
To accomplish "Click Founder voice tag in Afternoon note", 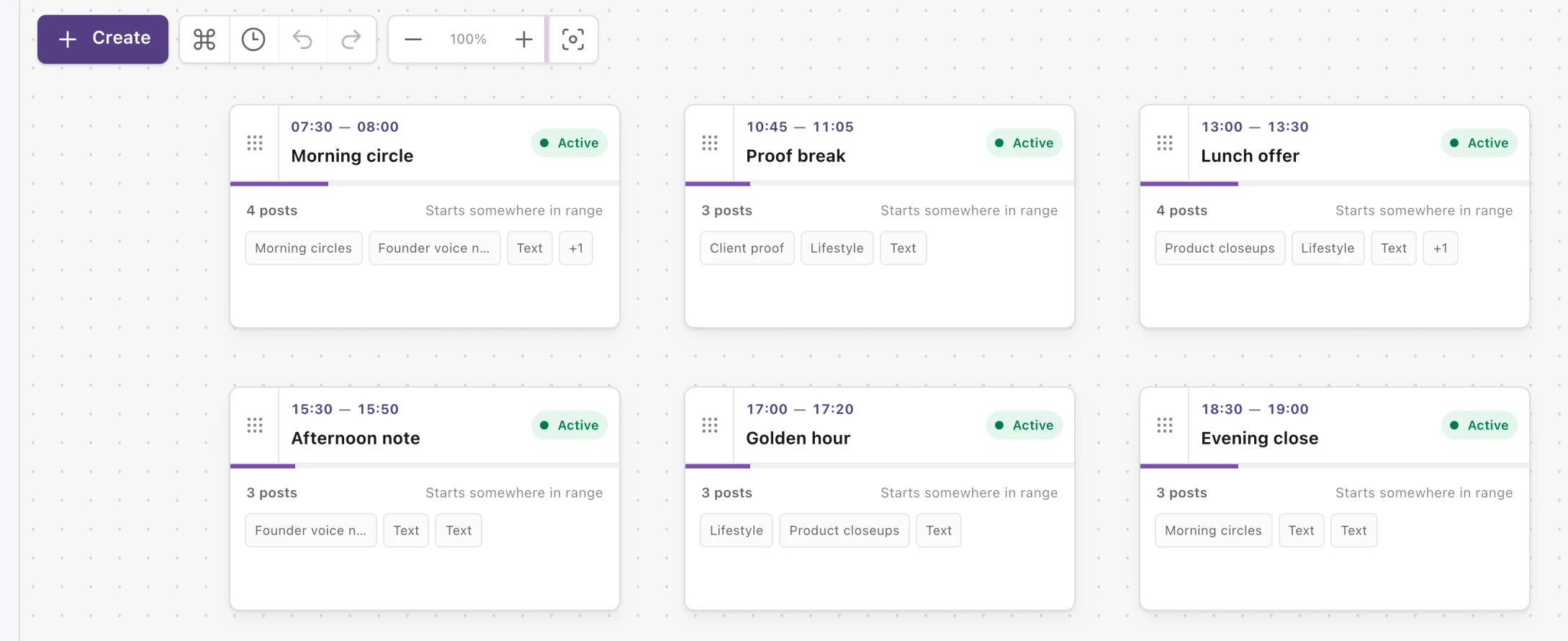I will point(311,530).
